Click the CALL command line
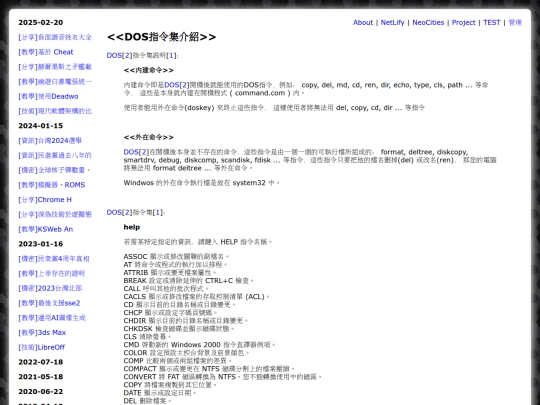Screen dimensions: 540x405 click(x=166, y=289)
